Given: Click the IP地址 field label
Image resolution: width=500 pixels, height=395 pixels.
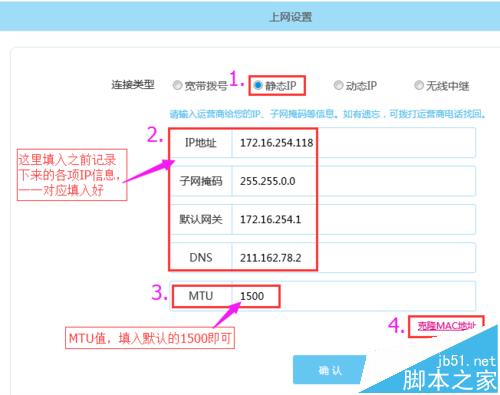Looking at the screenshot, I should pos(200,143).
